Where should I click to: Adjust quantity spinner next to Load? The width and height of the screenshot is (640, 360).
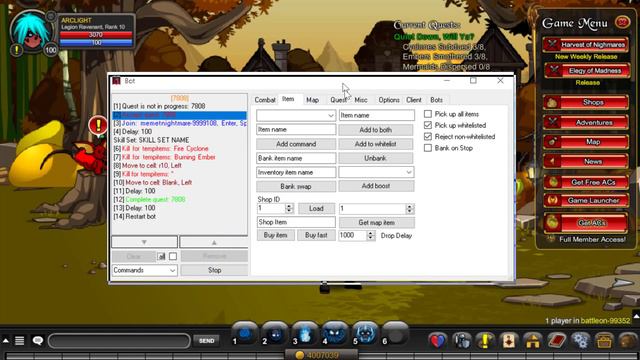(x=410, y=209)
